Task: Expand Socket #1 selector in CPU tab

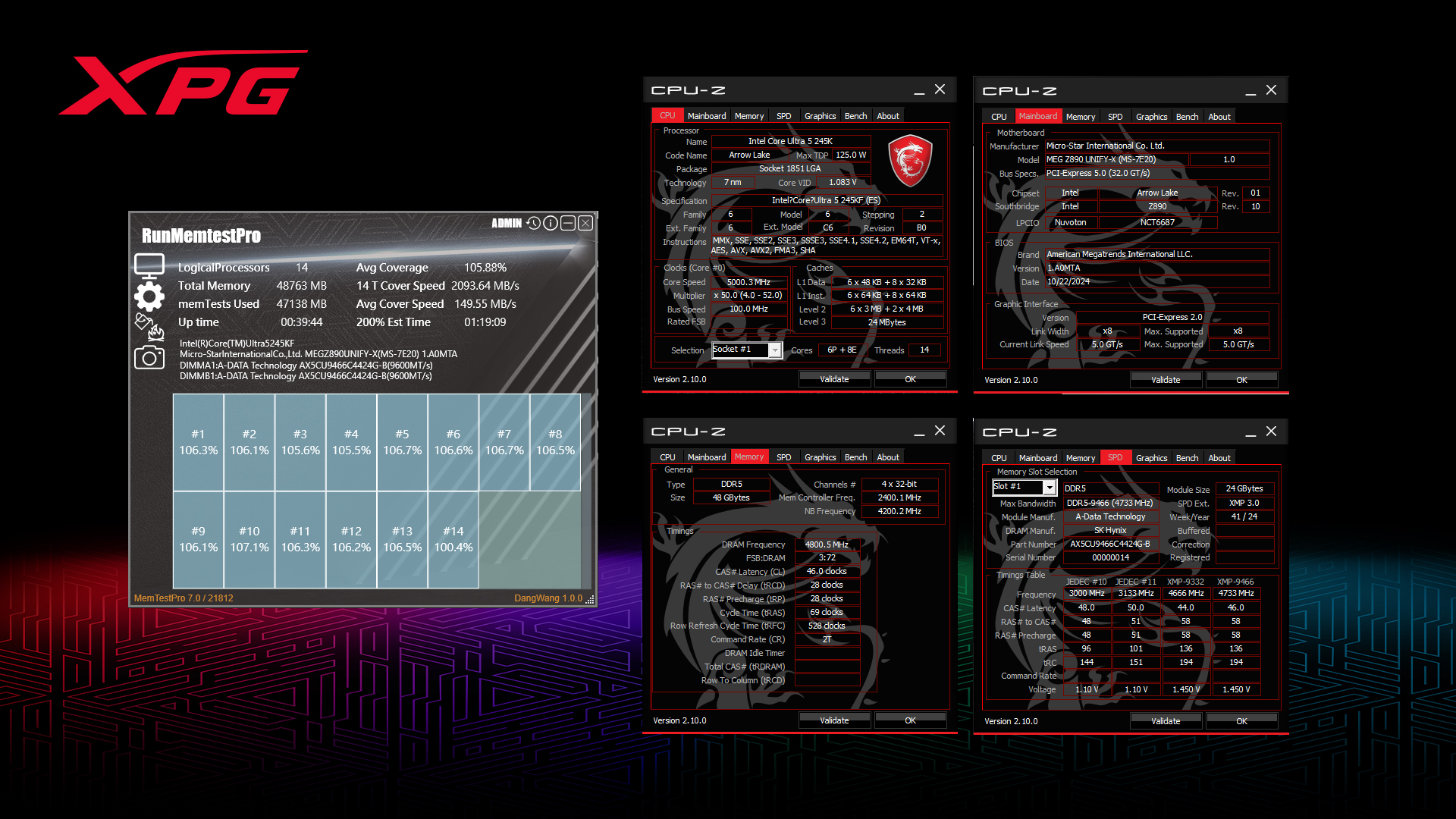Action: coord(775,350)
